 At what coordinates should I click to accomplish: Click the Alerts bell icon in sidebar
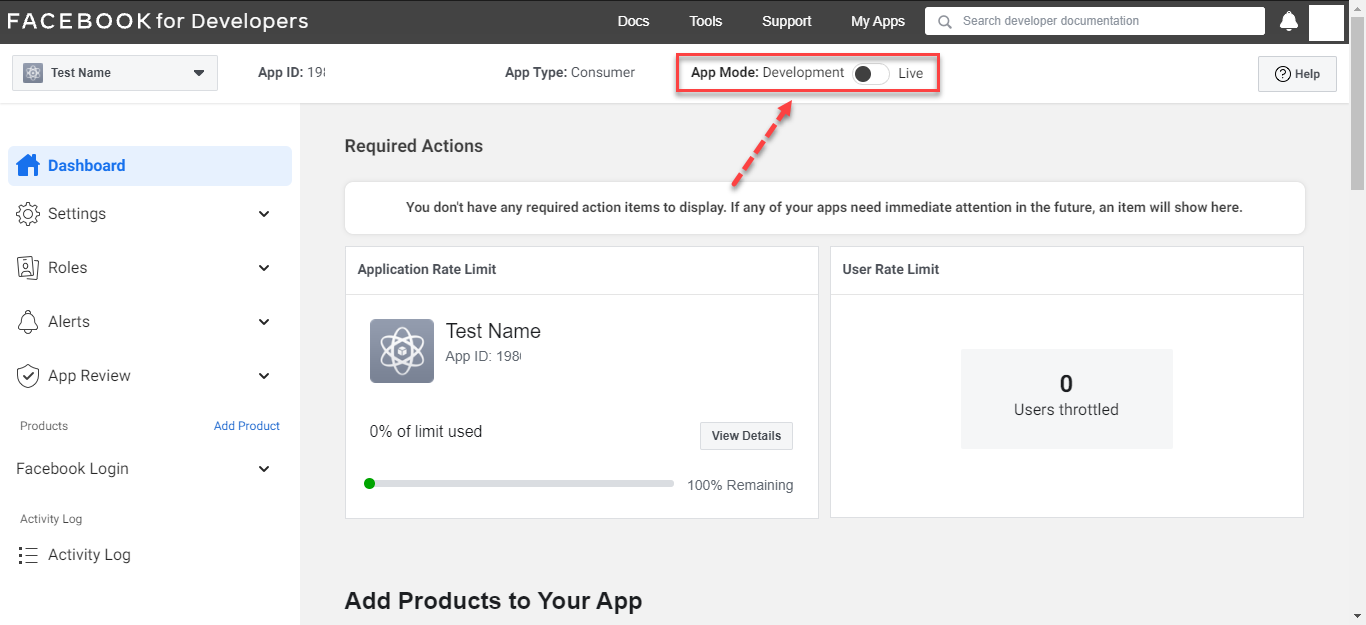pyautogui.click(x=28, y=322)
